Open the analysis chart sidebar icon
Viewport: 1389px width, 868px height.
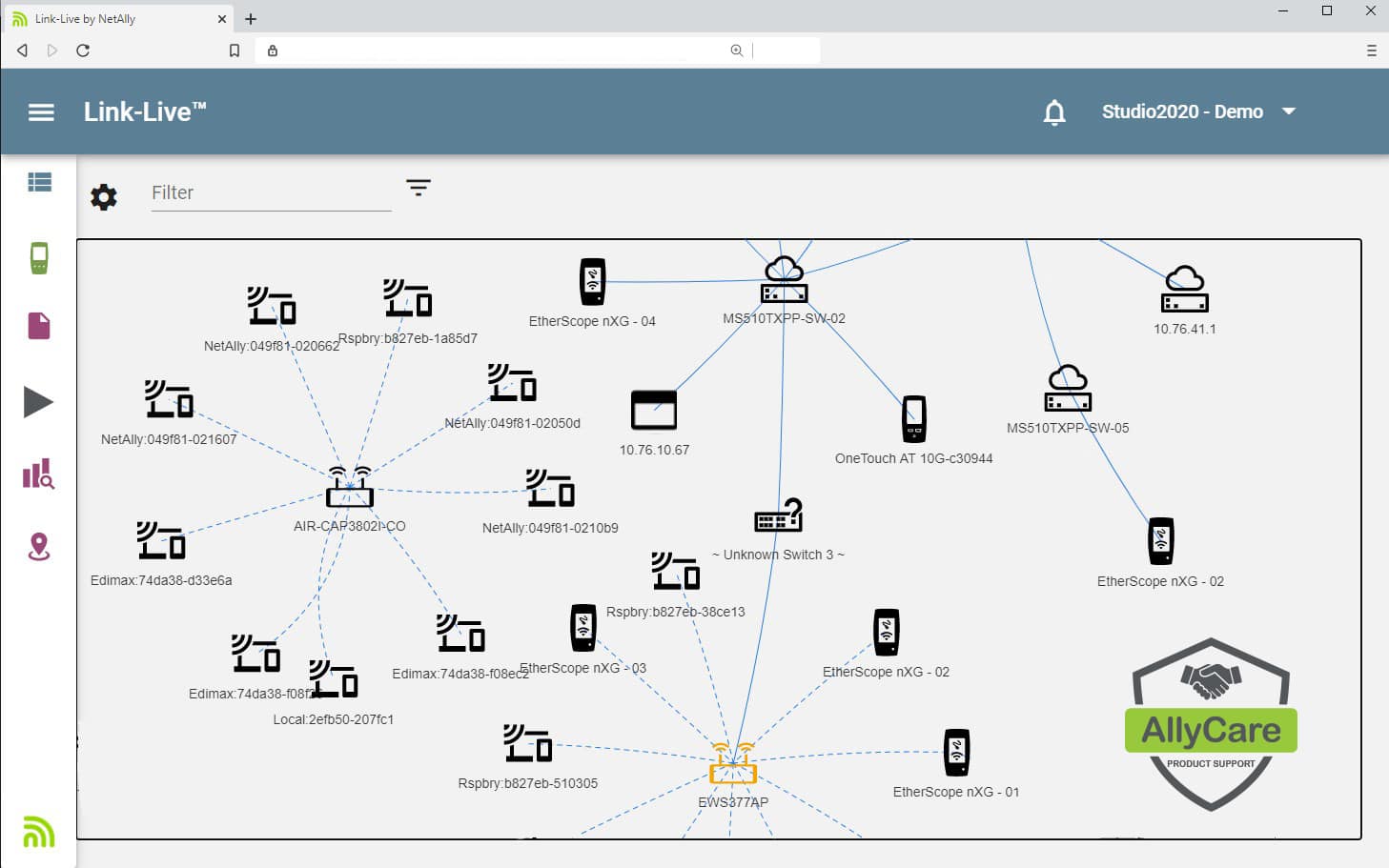38,474
